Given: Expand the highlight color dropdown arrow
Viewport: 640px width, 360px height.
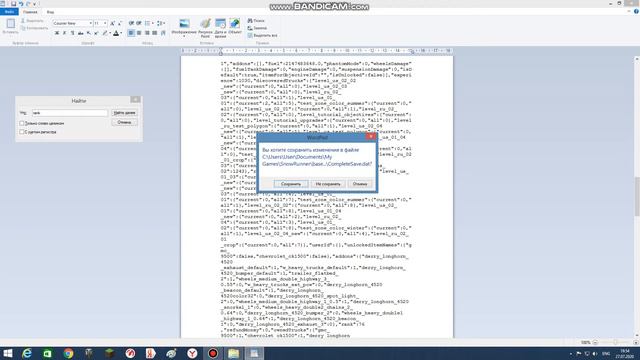Looking at the screenshot, I should click(x=110, y=33).
